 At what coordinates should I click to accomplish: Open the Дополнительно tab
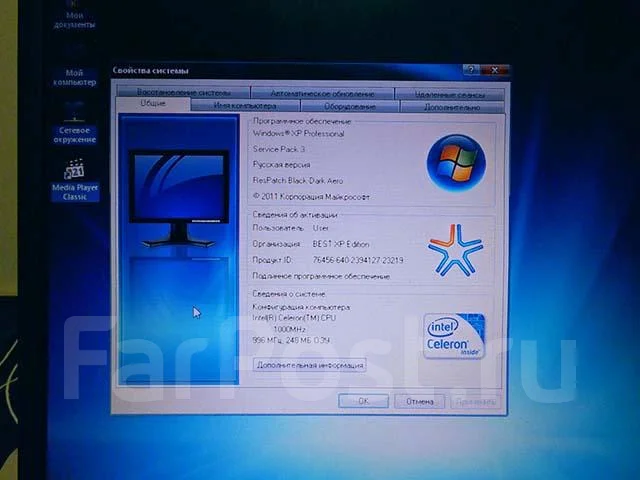coord(452,107)
